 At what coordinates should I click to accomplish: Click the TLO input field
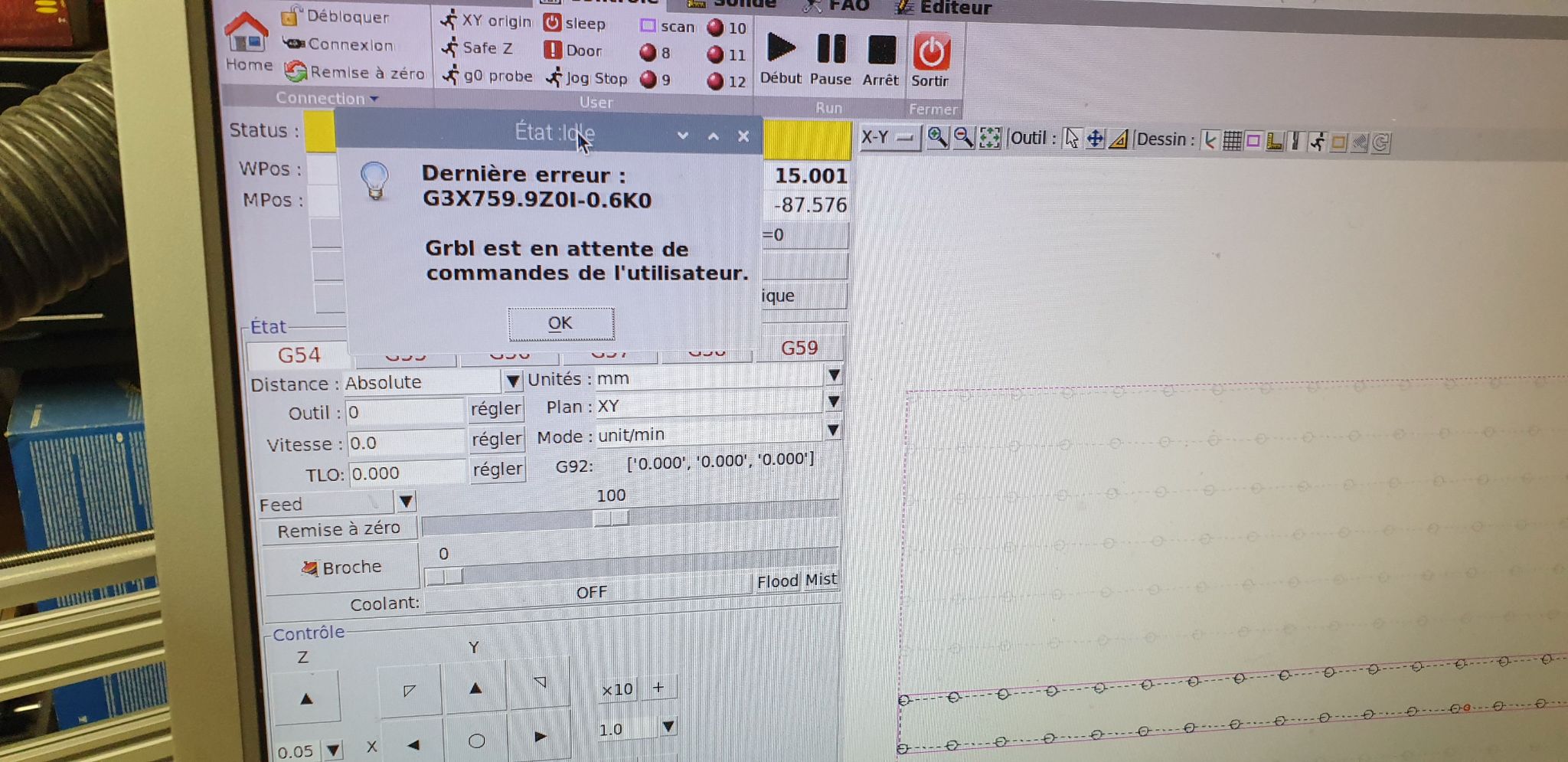pos(407,473)
